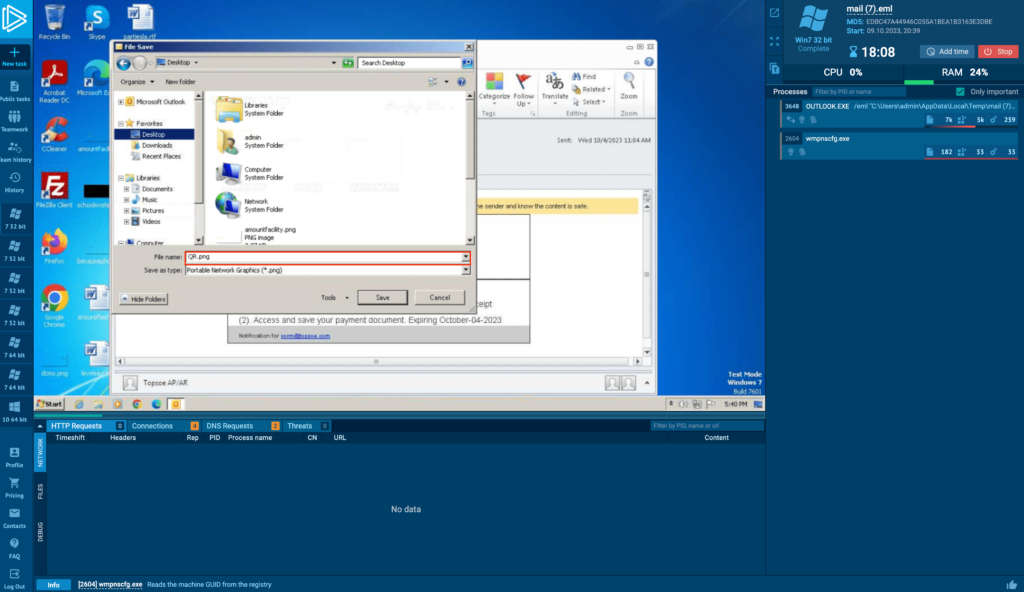Click the fullscreen expand icon
Image resolution: width=1024 pixels, height=592 pixels.
pos(774,41)
